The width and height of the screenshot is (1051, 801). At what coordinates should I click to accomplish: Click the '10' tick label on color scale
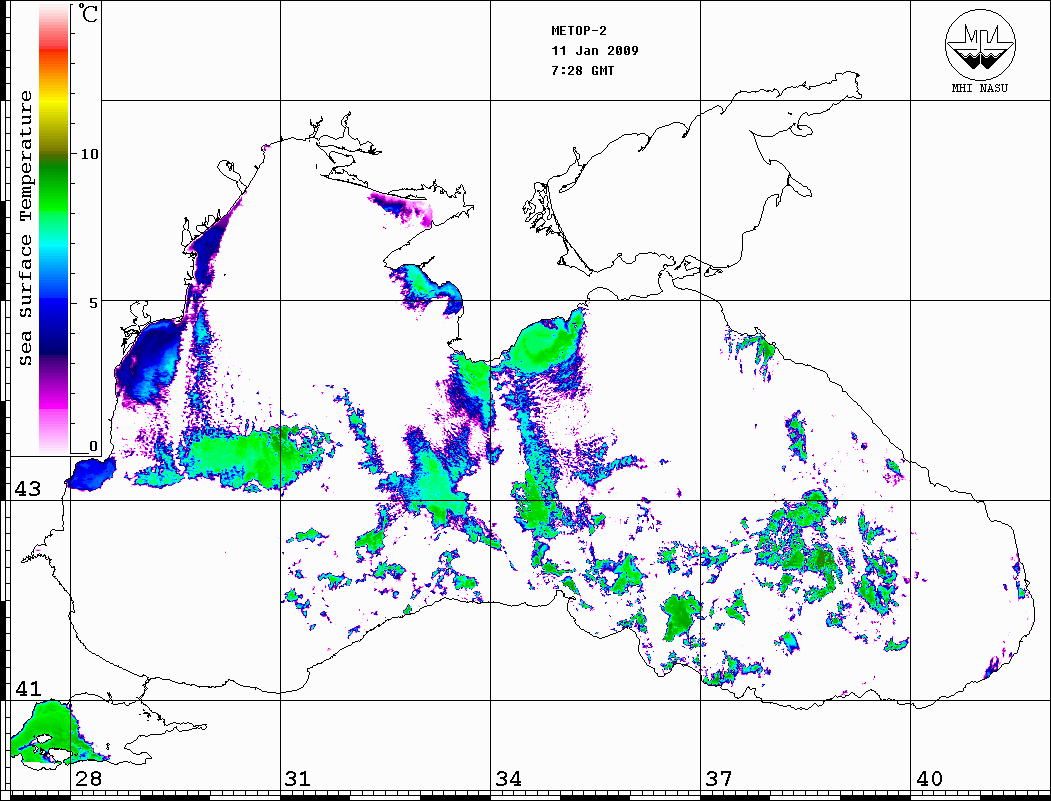click(89, 154)
